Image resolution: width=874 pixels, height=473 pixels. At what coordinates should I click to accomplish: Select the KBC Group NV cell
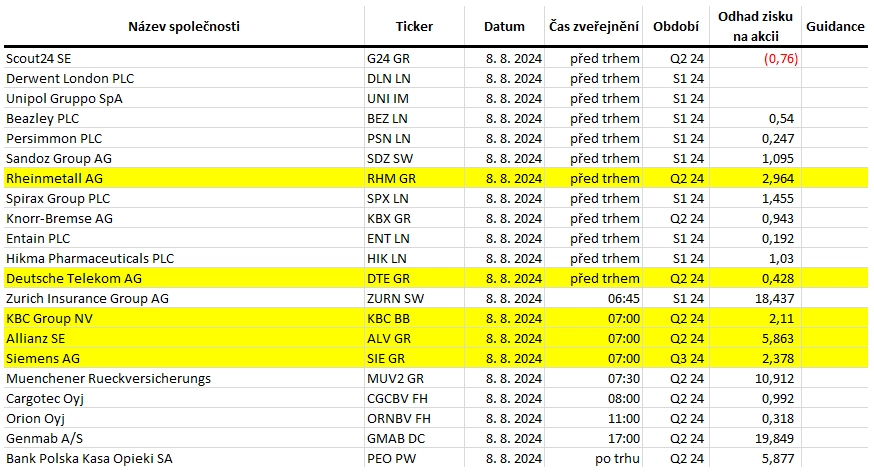point(184,319)
